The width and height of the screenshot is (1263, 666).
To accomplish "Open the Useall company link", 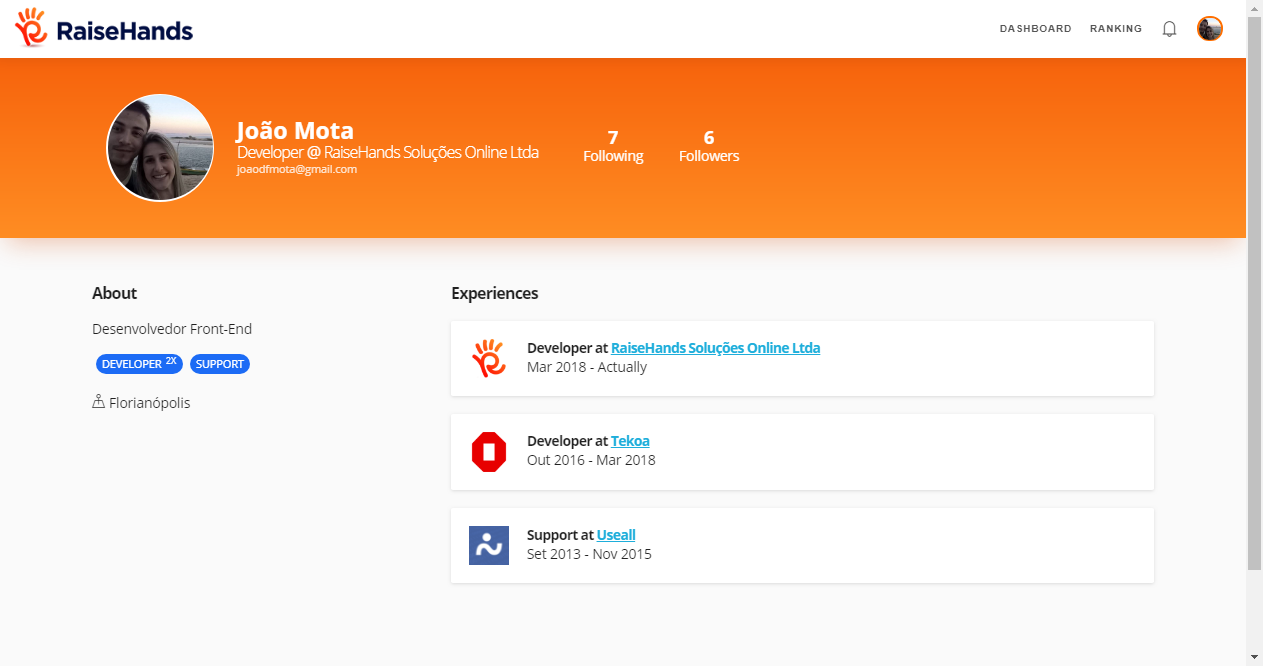I will coord(616,535).
